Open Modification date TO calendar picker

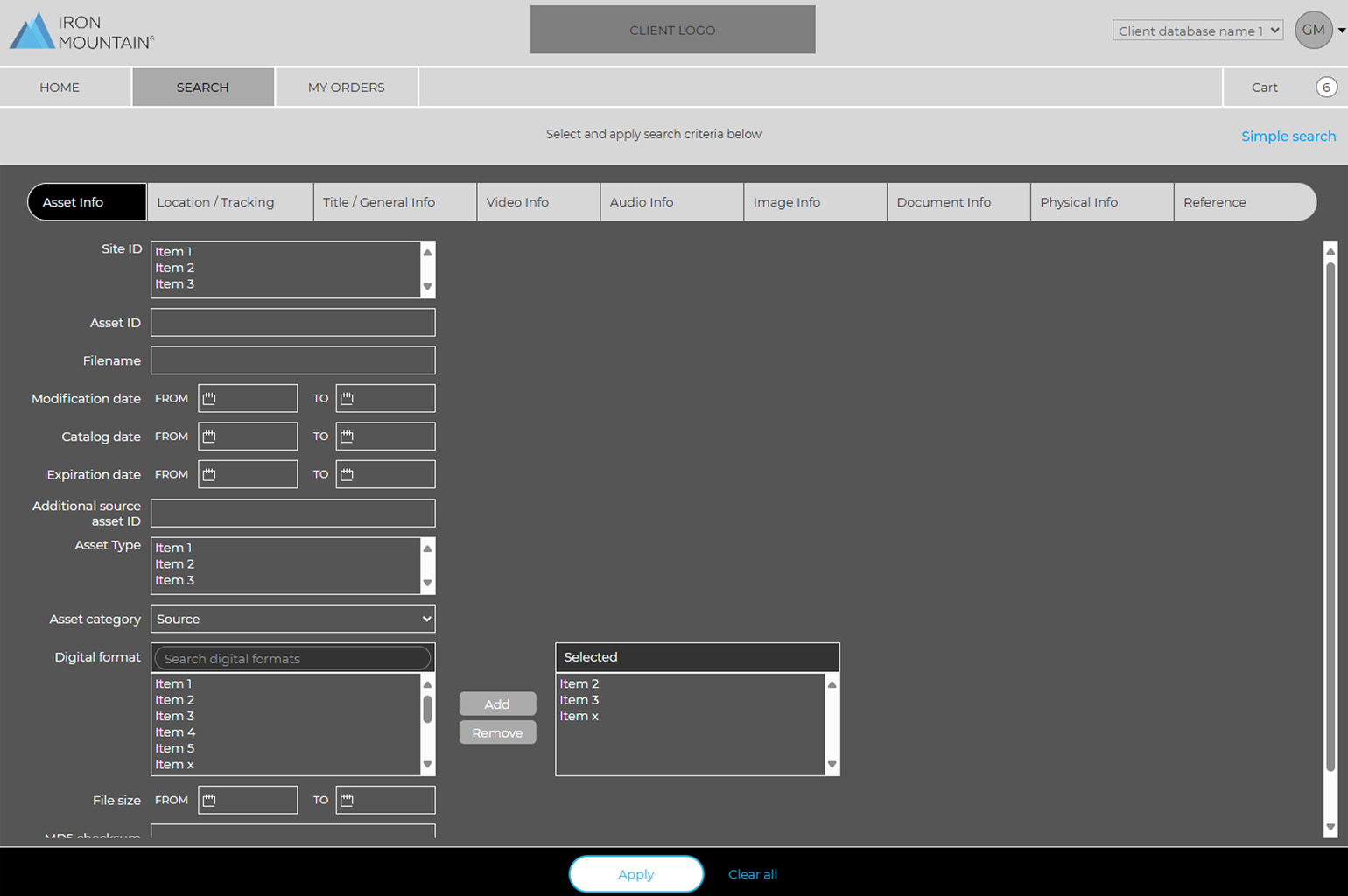click(348, 399)
